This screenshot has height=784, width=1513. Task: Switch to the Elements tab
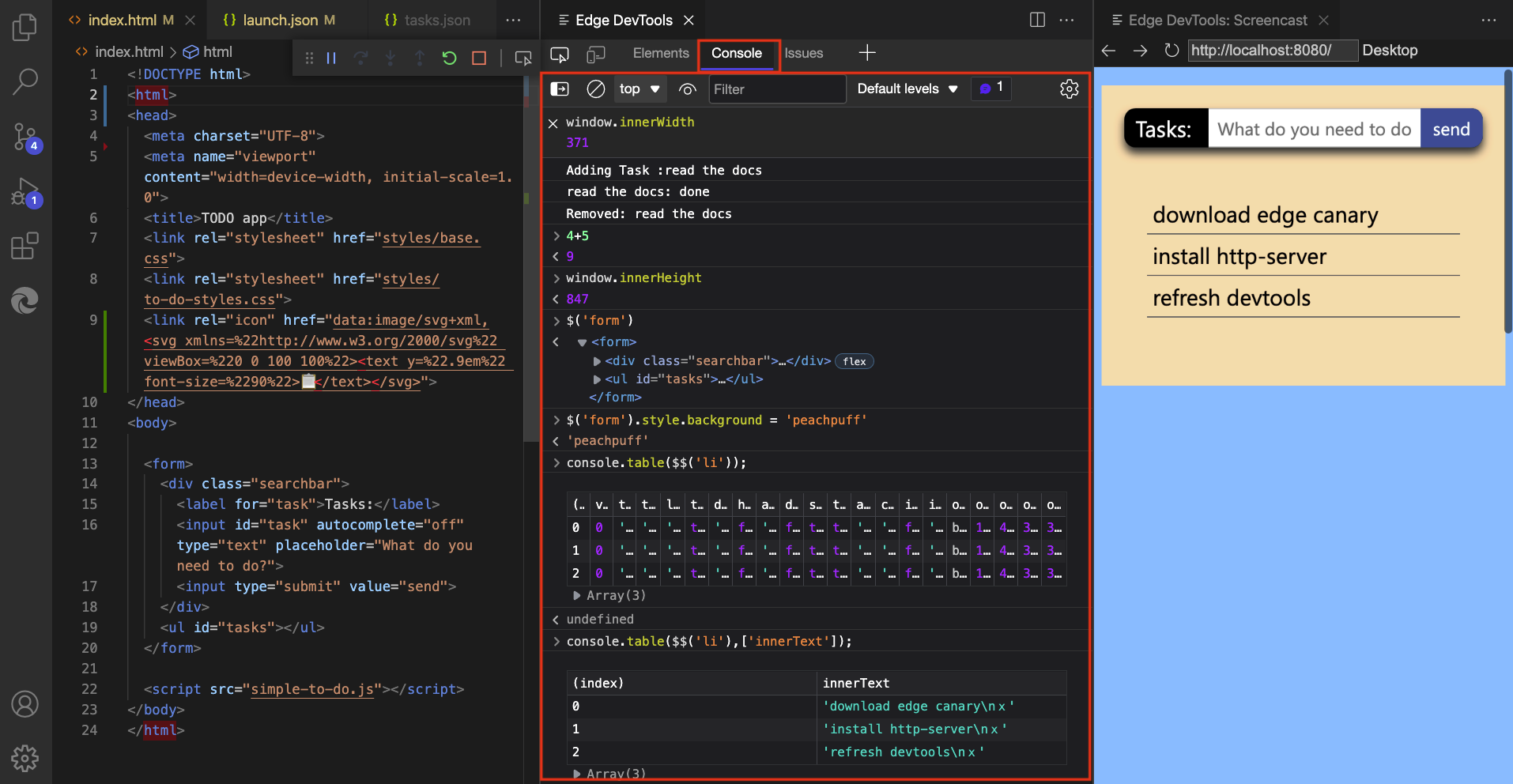pyautogui.click(x=660, y=53)
